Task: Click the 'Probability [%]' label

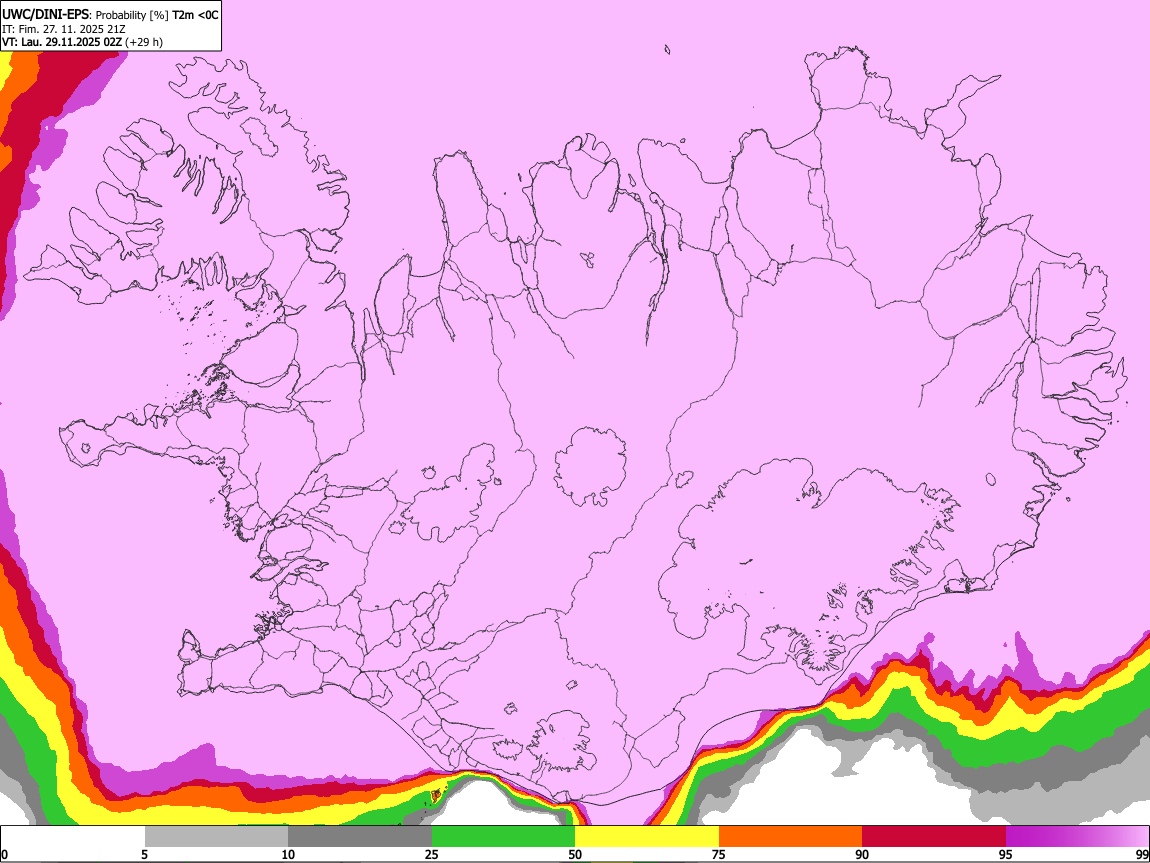Action: point(132,15)
